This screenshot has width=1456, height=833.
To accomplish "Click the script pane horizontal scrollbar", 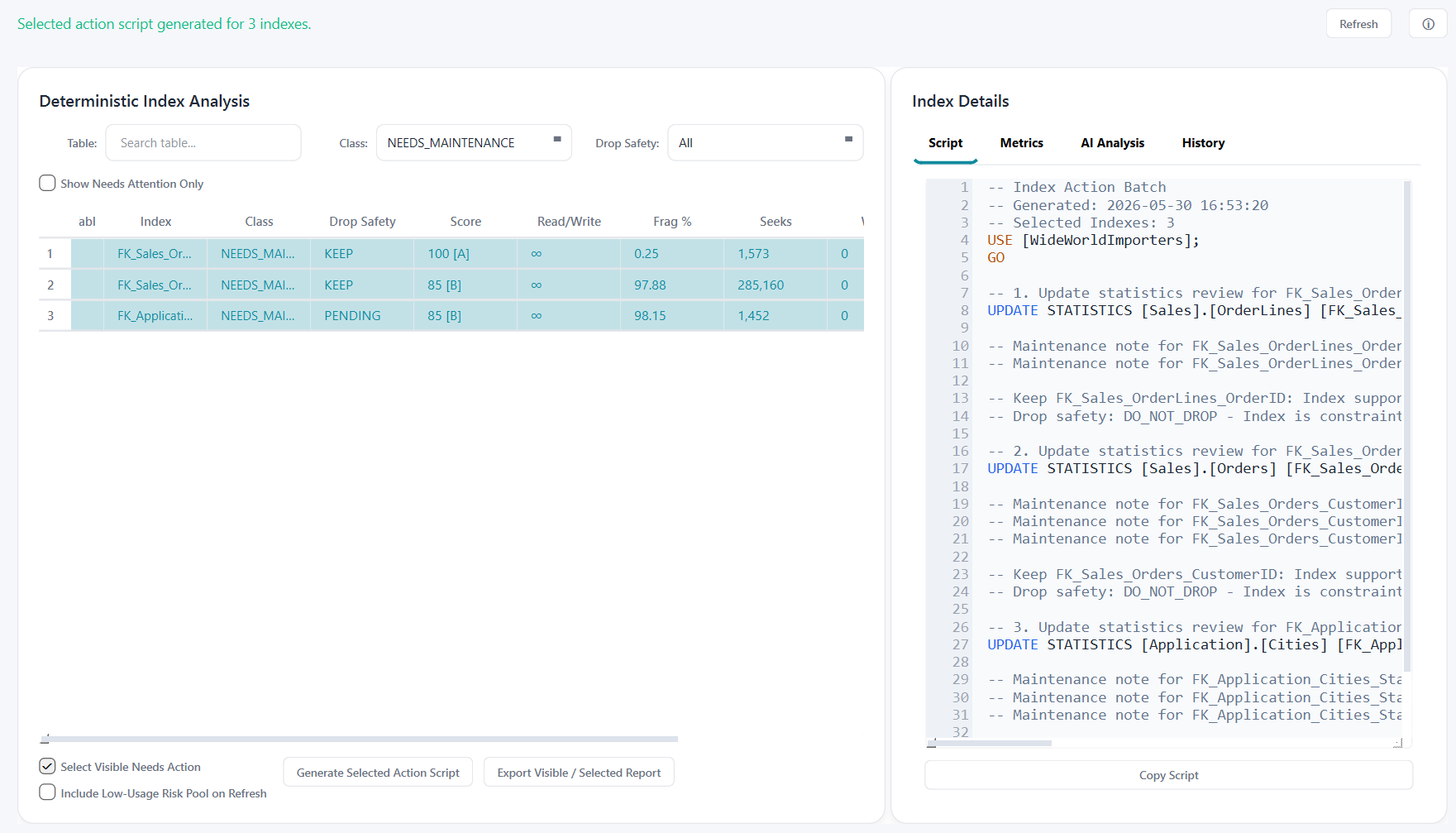I will point(990,743).
